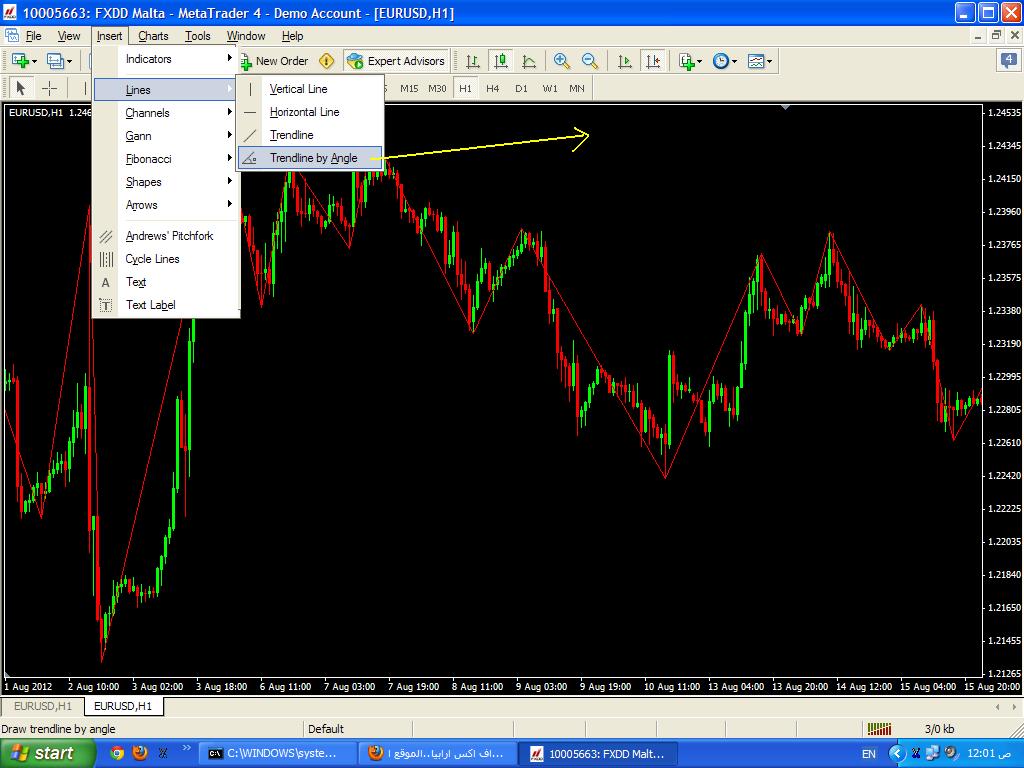Open Firefox from quick launch
The width and height of the screenshot is (1024, 768).
tap(140, 753)
